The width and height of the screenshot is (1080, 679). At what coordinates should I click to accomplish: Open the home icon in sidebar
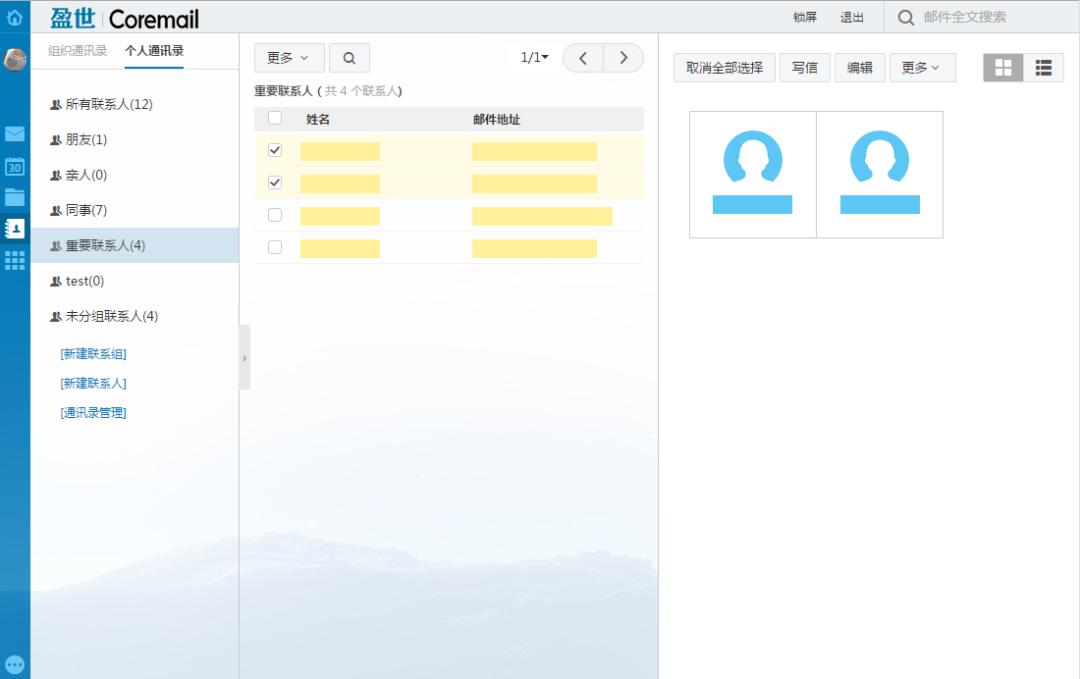15,17
